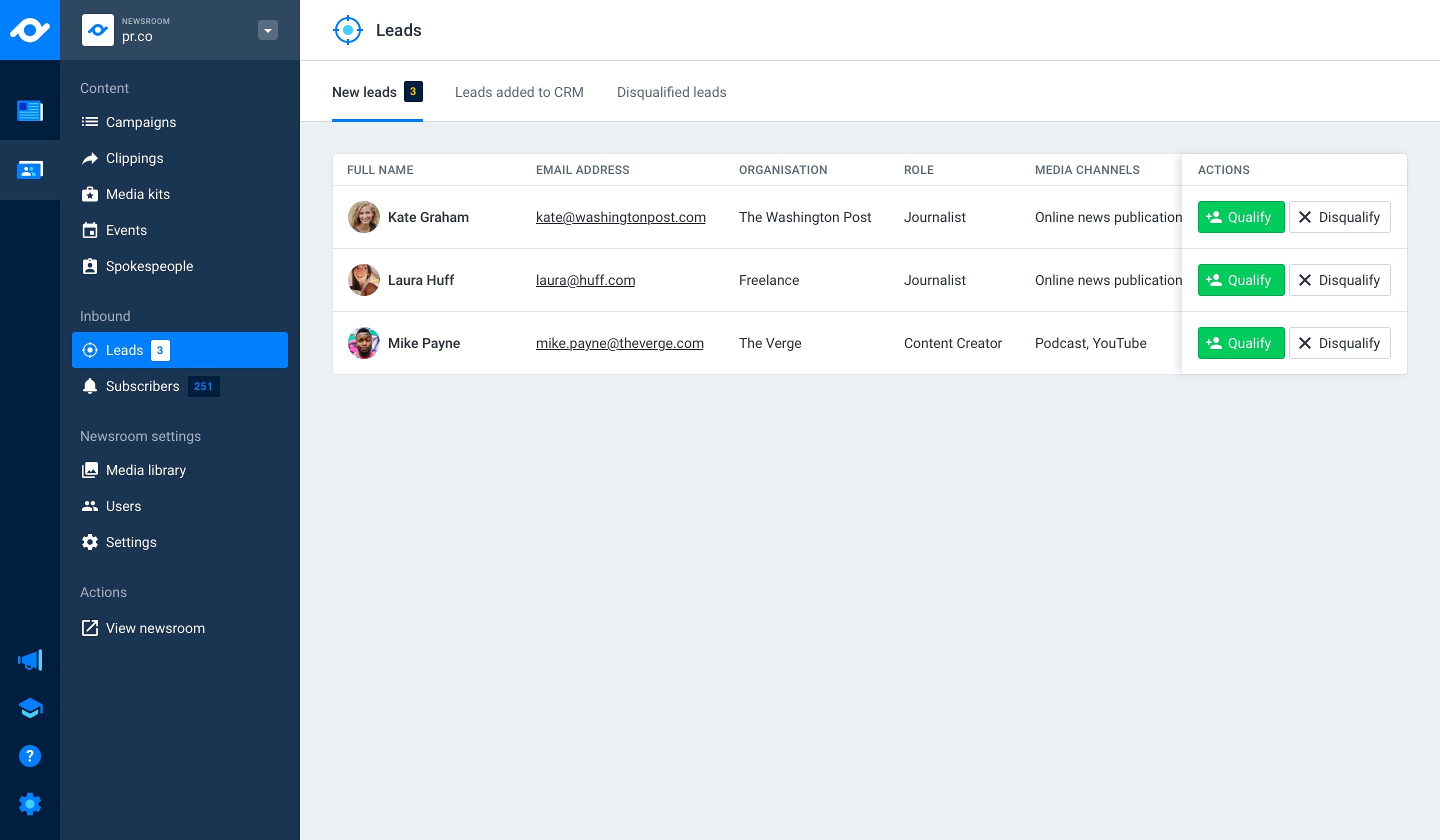Click the Campaigns menu icon
The width and height of the screenshot is (1440, 840).
pos(90,122)
